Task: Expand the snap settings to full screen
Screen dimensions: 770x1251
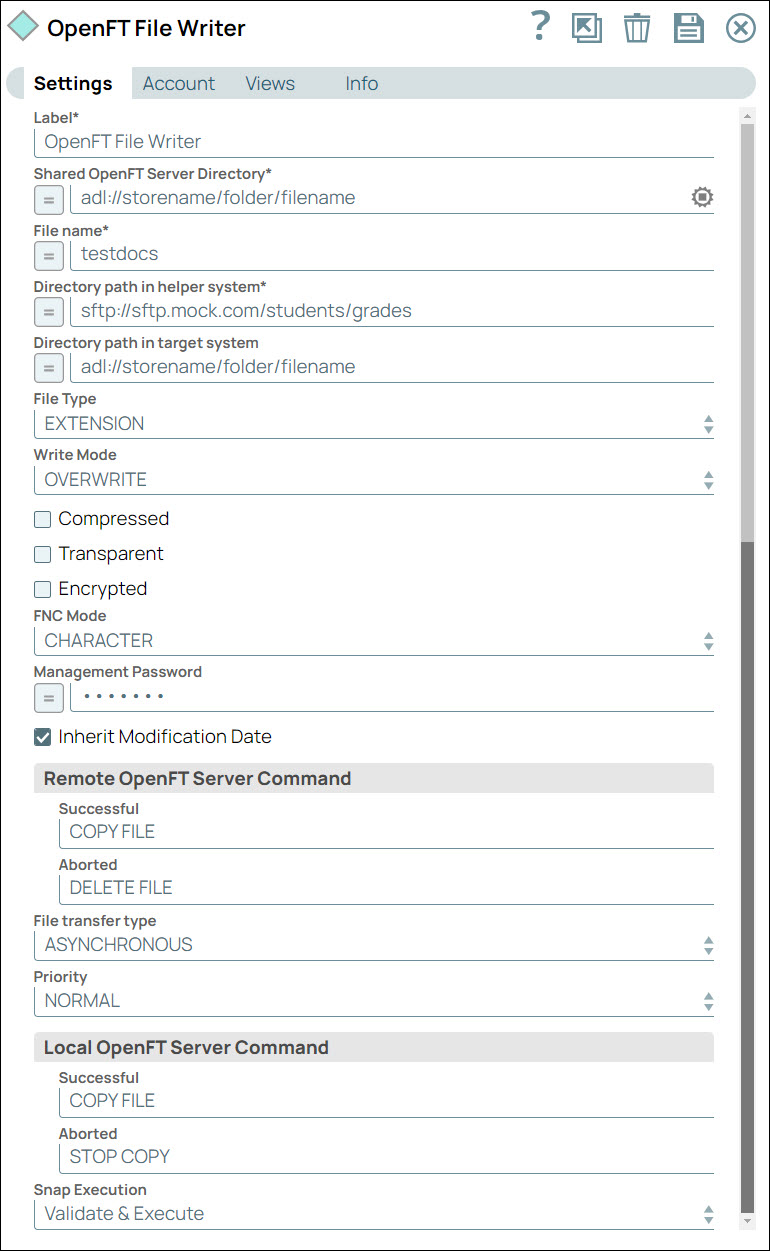Action: [x=587, y=28]
